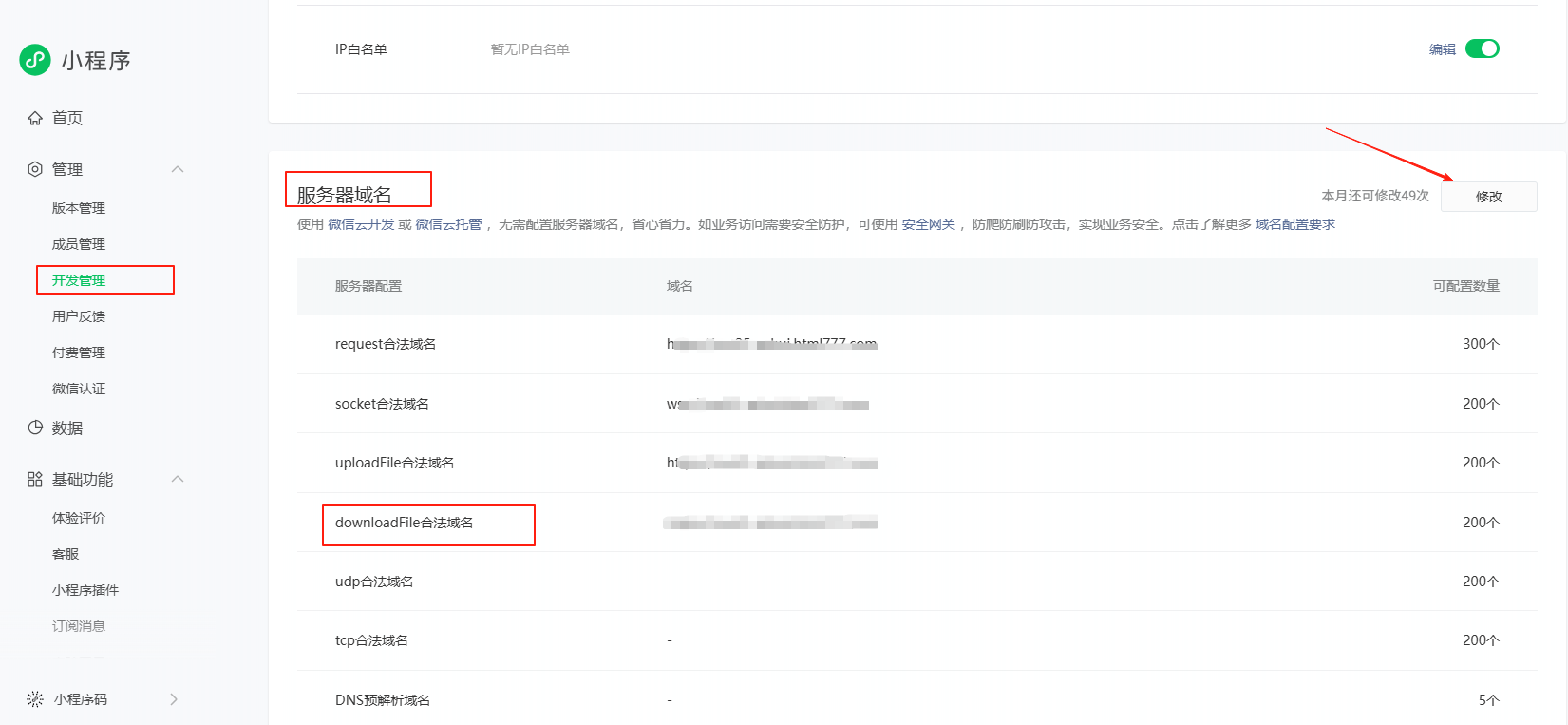Collapse the 管理 section chevron
This screenshot has width=1568, height=725.
point(178,169)
